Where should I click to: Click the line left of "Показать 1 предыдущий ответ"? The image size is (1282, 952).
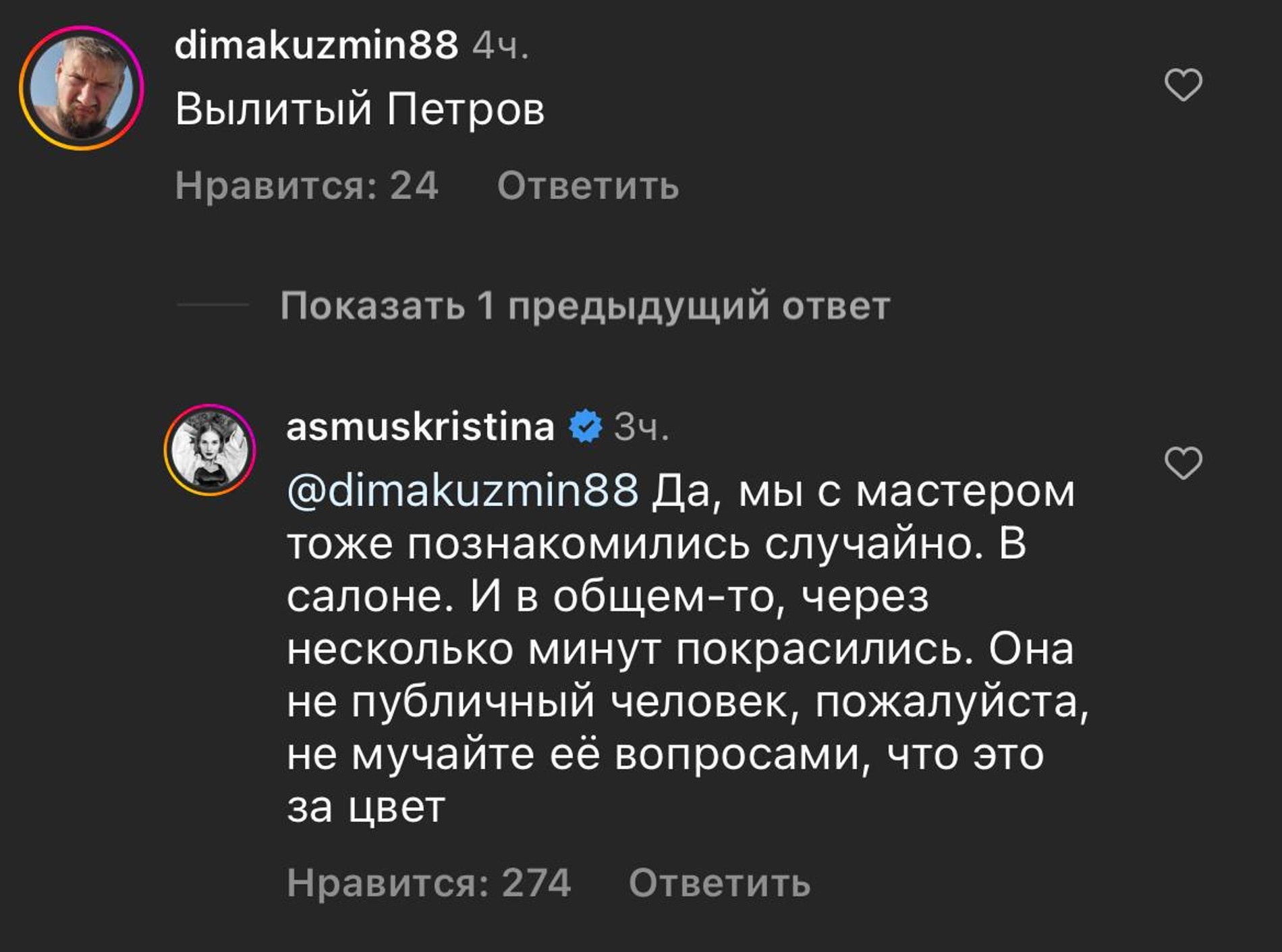(213, 306)
